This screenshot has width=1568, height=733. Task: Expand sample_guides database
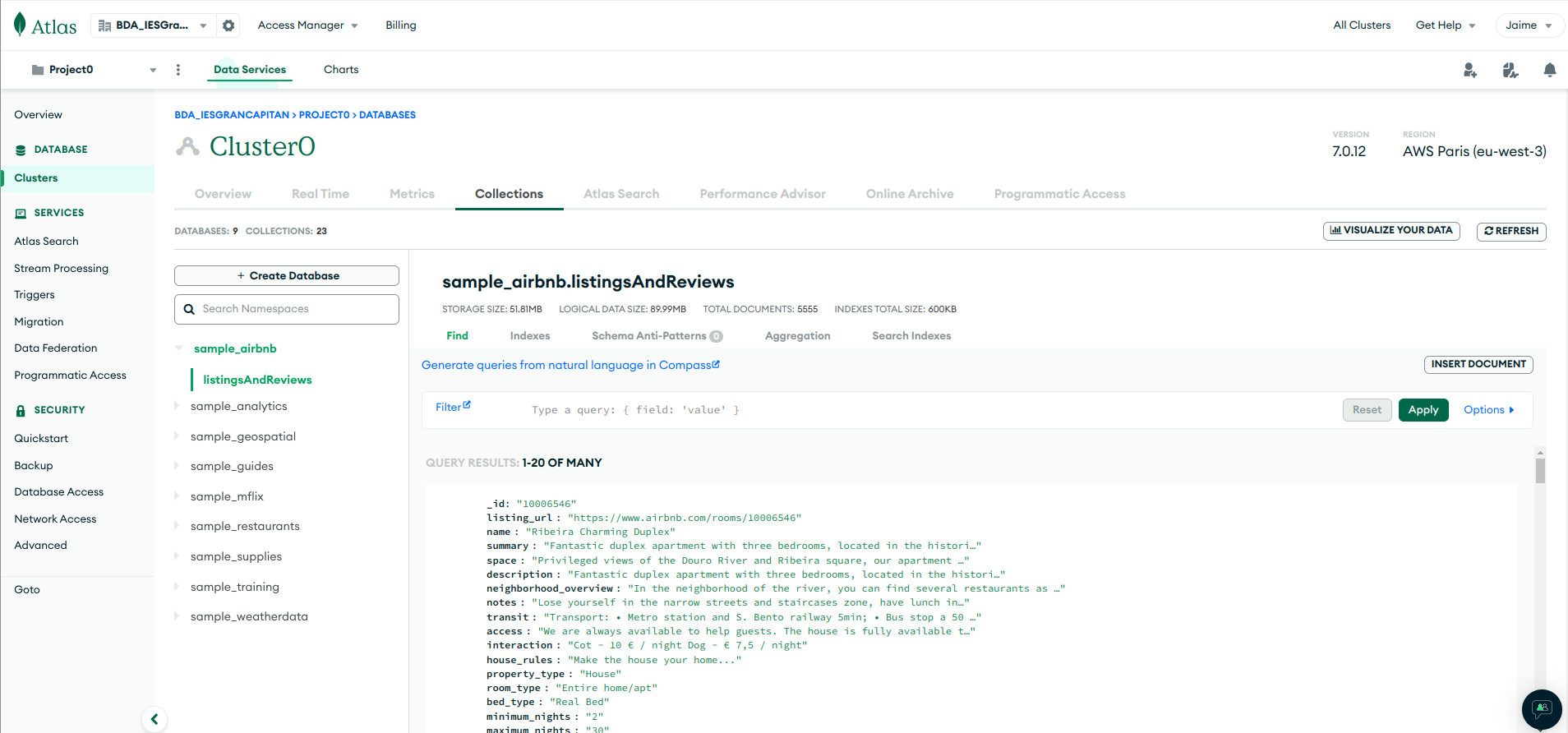(177, 466)
